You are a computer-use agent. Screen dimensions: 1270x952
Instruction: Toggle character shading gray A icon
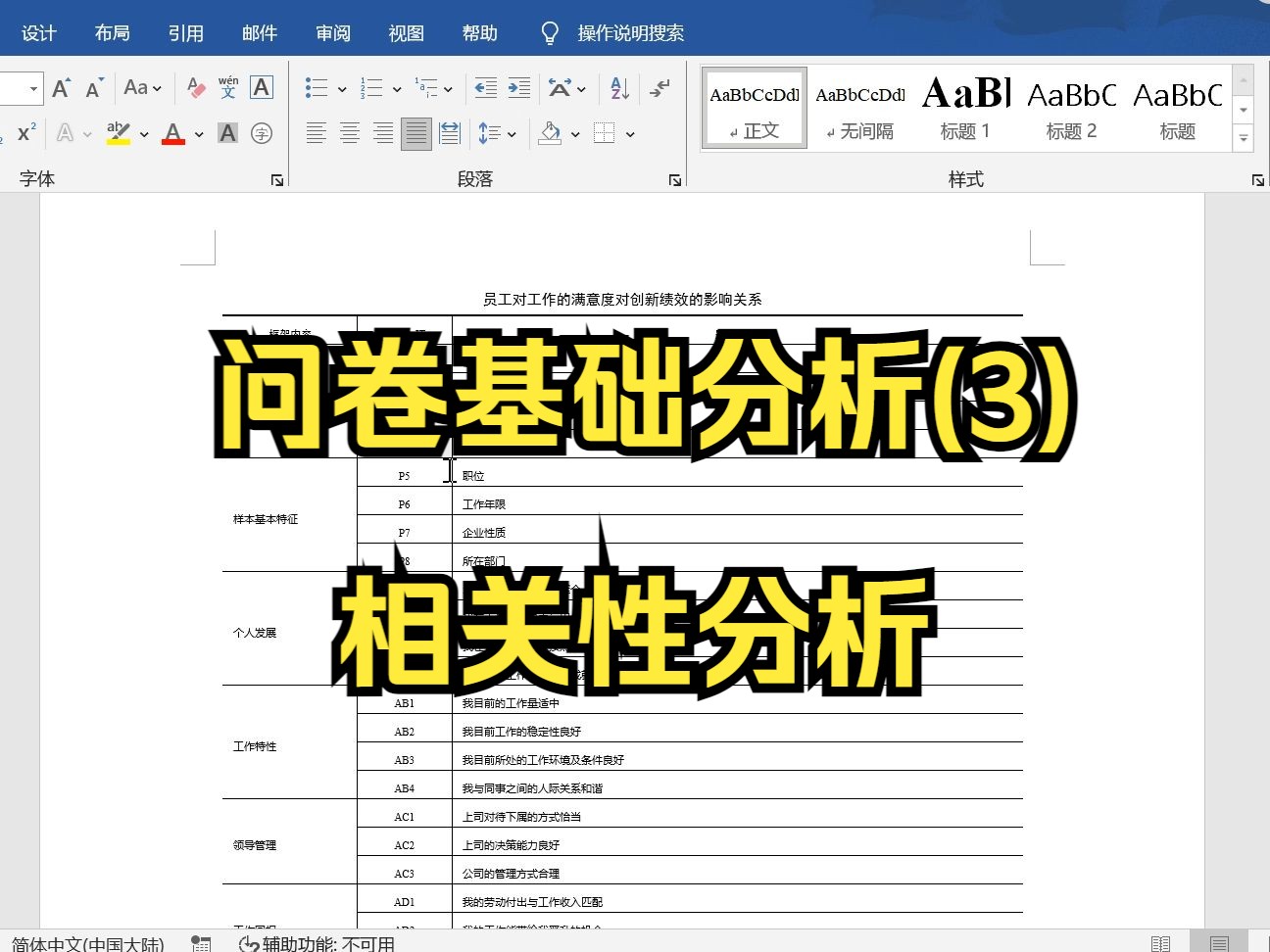(228, 133)
